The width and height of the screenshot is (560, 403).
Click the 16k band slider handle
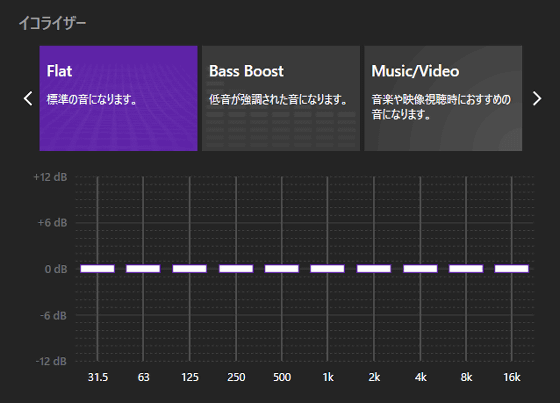point(512,269)
